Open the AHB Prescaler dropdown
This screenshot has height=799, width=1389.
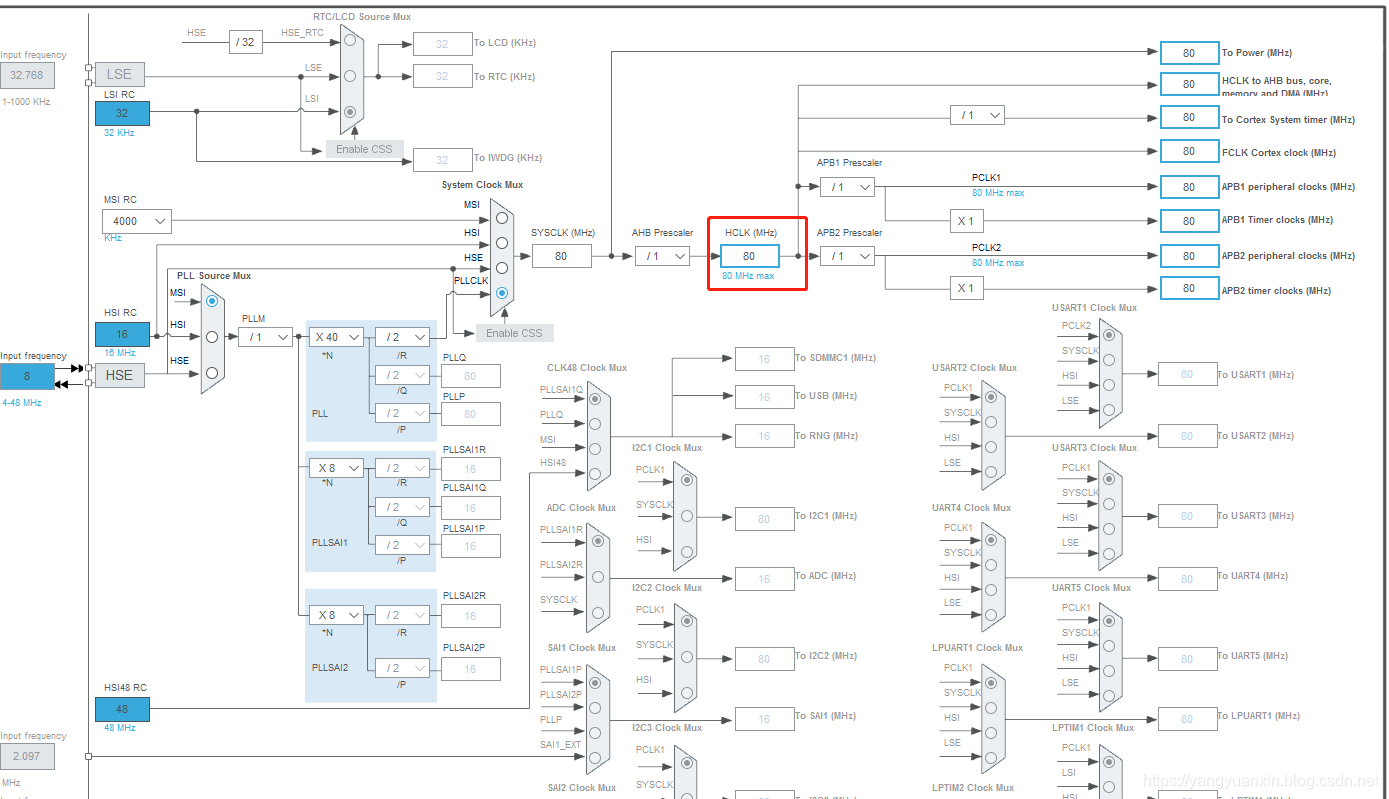coord(662,256)
